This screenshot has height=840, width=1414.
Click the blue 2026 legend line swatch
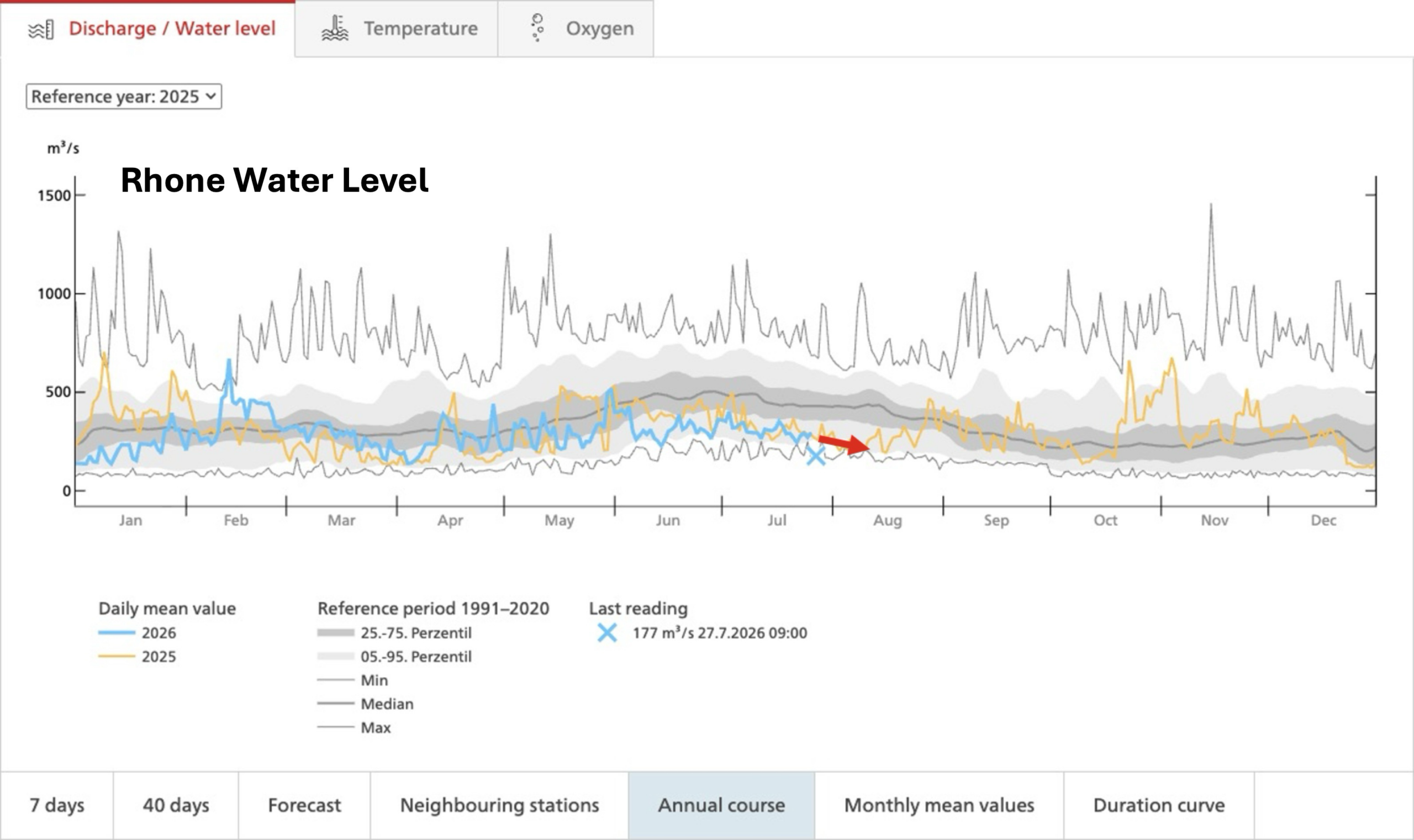pos(117,633)
